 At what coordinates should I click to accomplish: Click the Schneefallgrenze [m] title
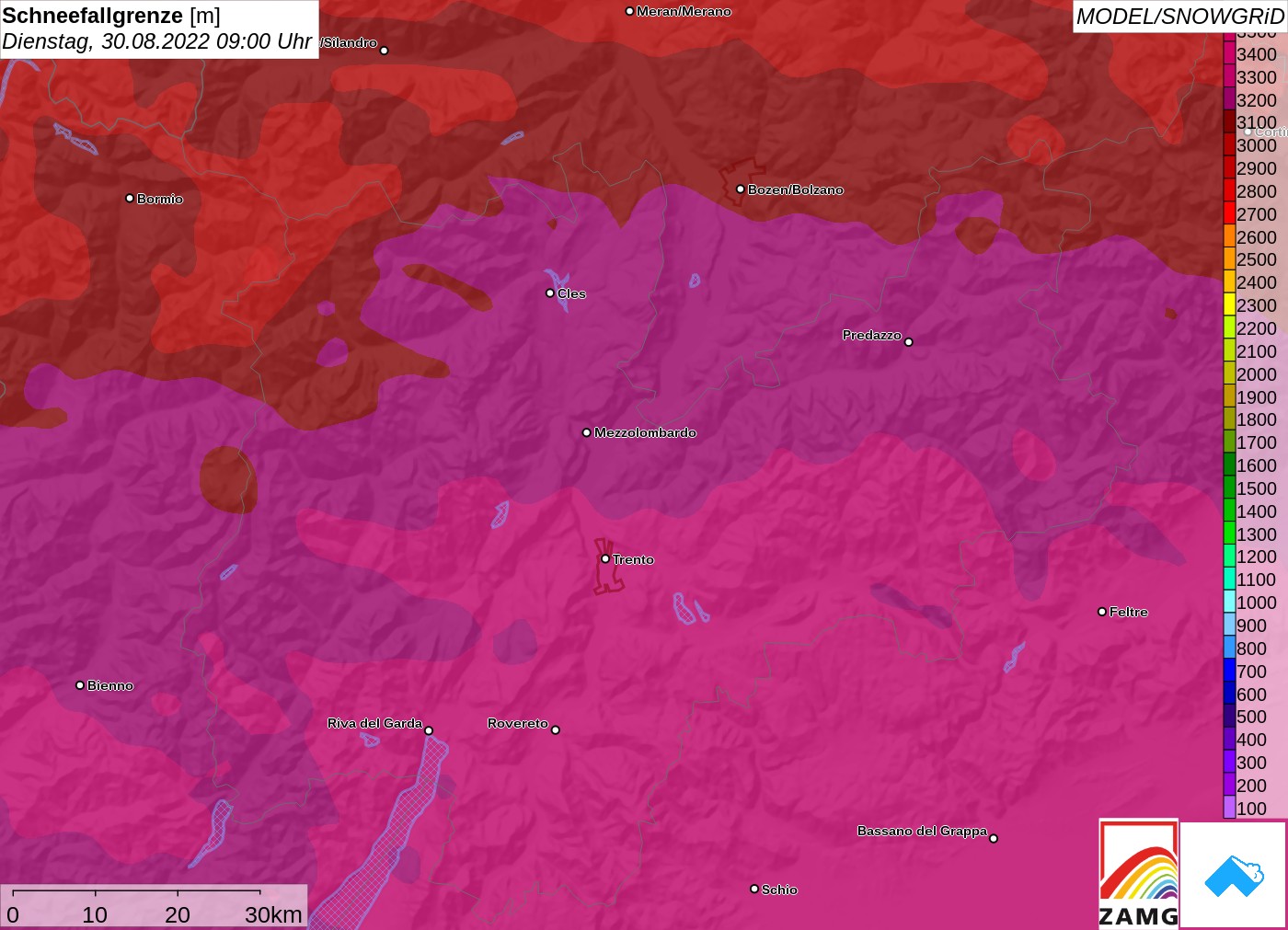(111, 16)
